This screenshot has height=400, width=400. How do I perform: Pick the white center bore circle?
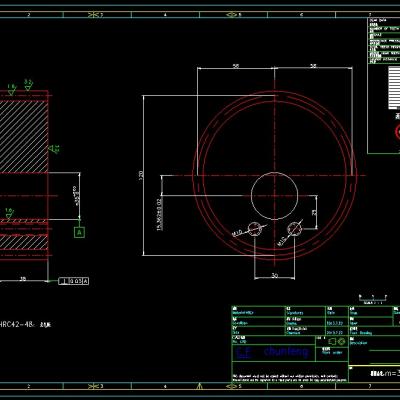pyautogui.click(x=274, y=196)
